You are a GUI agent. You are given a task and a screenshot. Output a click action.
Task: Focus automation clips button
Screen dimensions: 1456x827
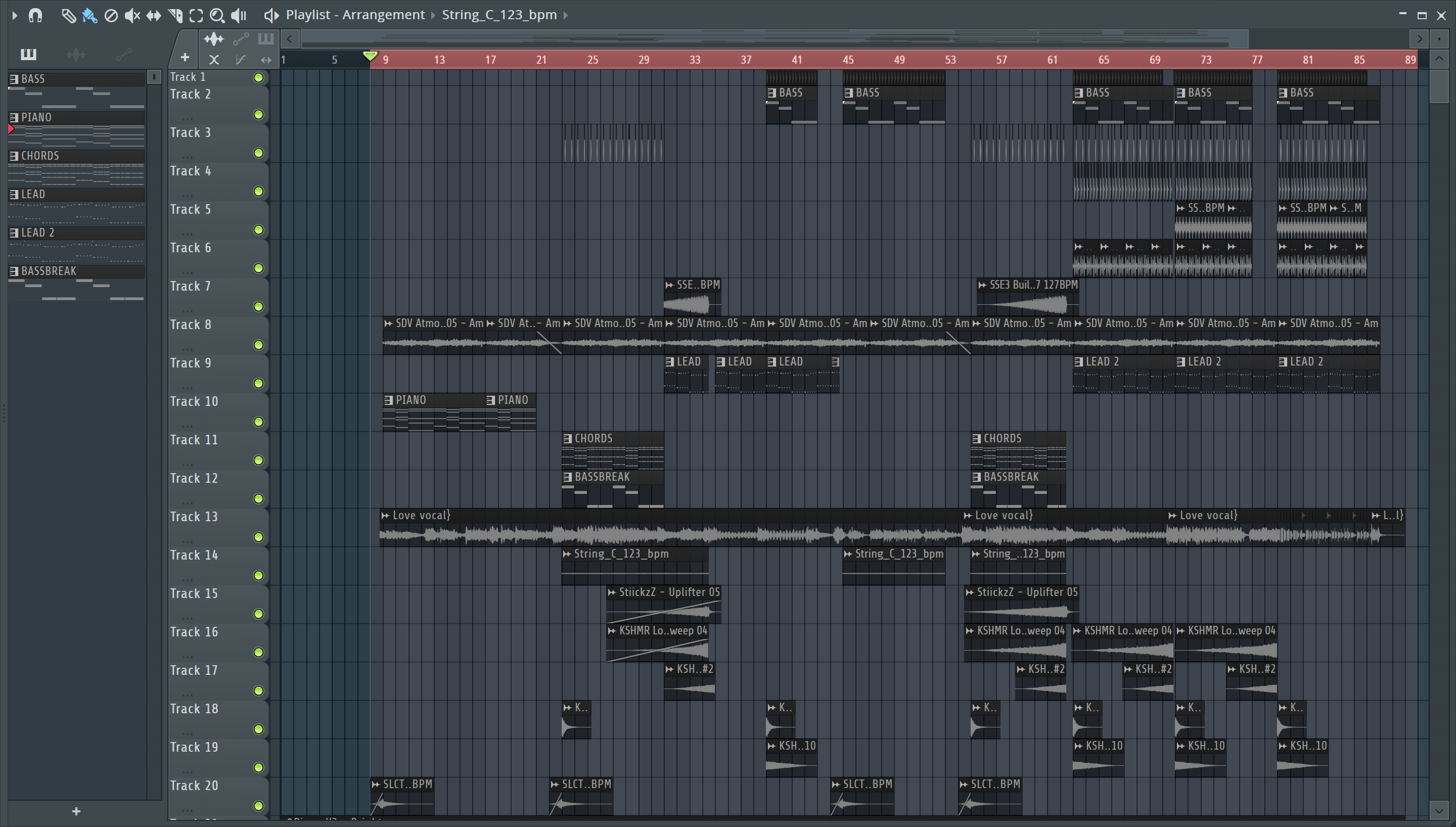click(241, 38)
